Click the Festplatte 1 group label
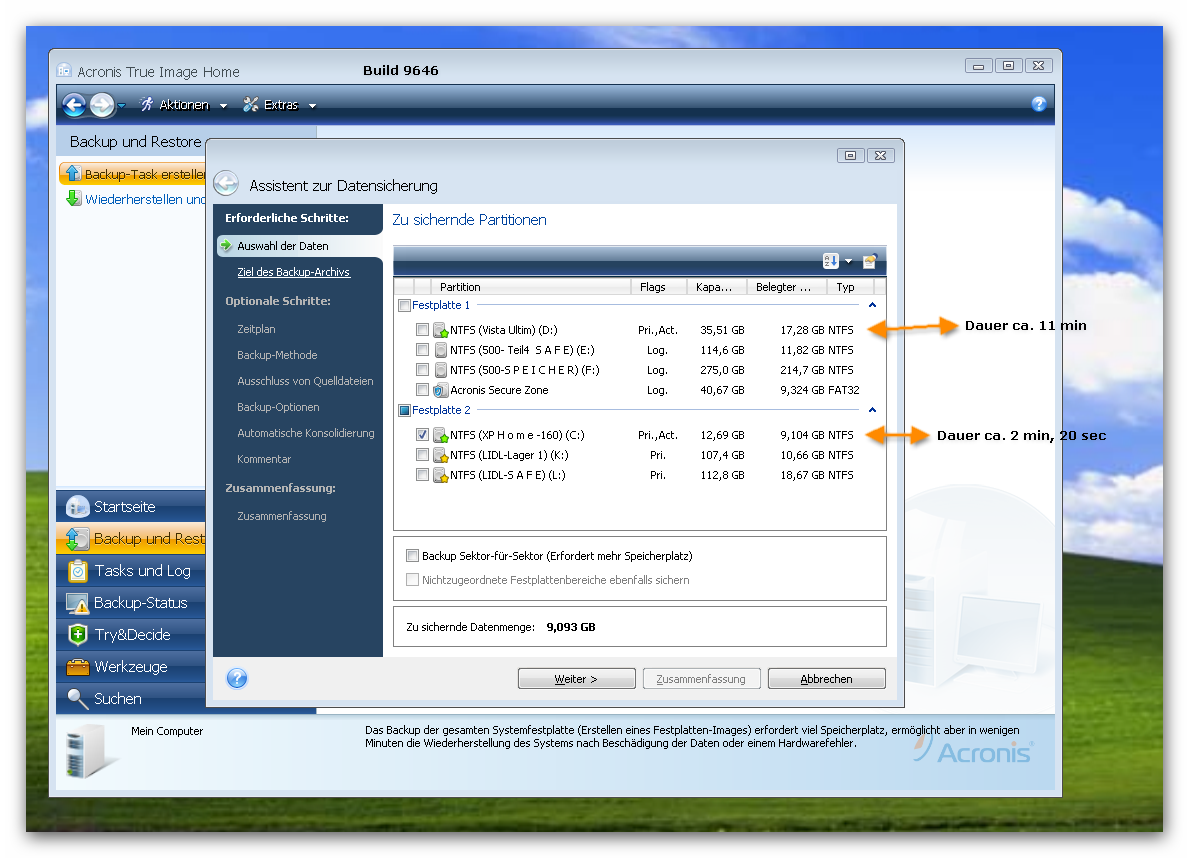This screenshot has width=1189, height=858. click(x=441, y=305)
